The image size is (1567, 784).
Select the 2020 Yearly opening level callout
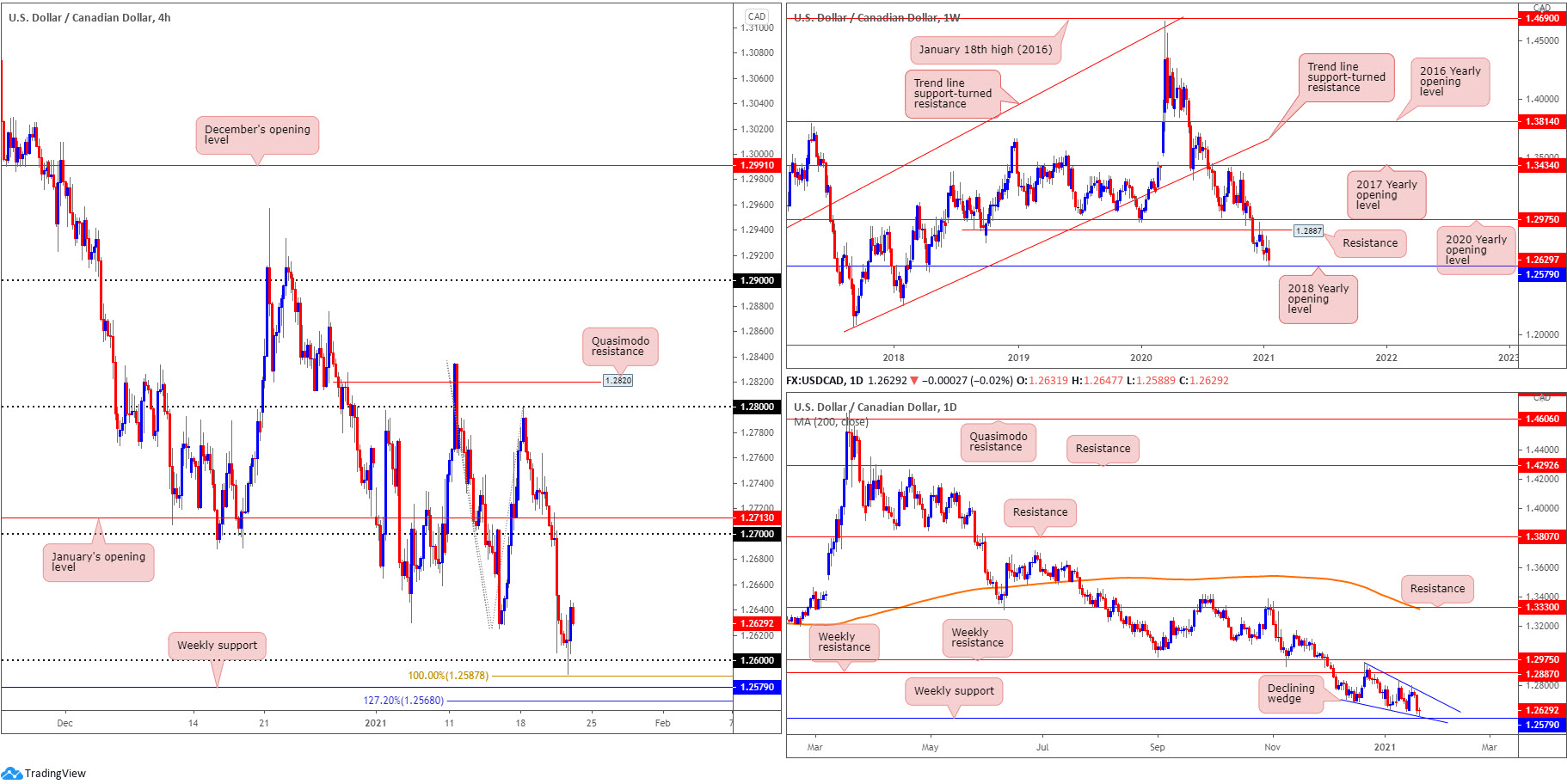point(1476,250)
